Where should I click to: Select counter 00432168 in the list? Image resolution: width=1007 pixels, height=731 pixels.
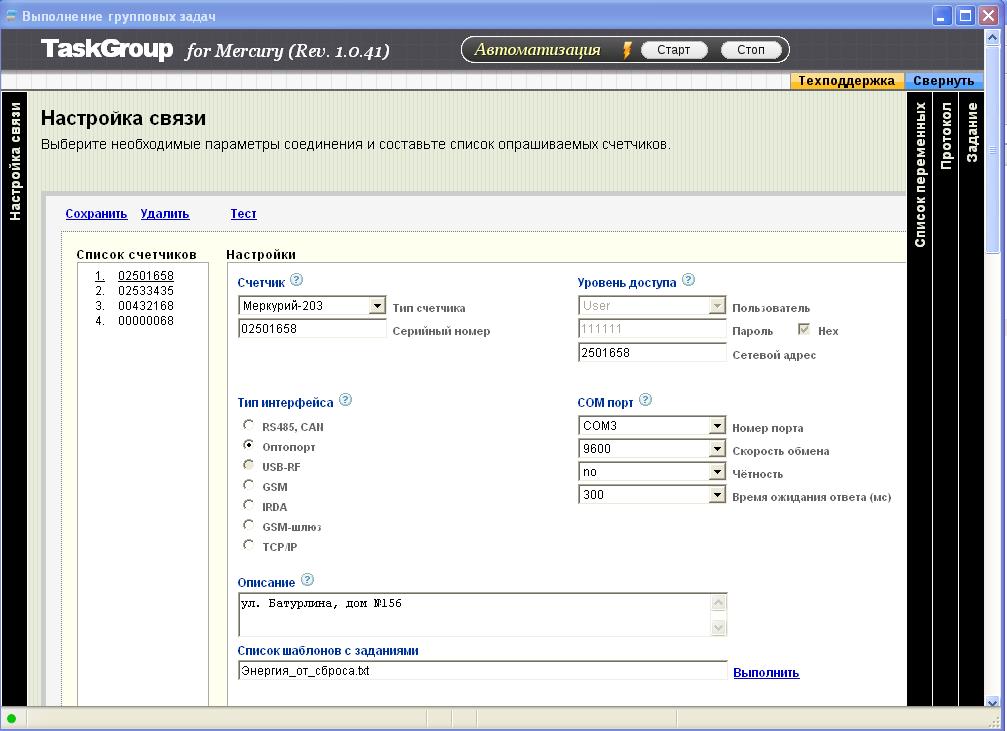(146, 306)
